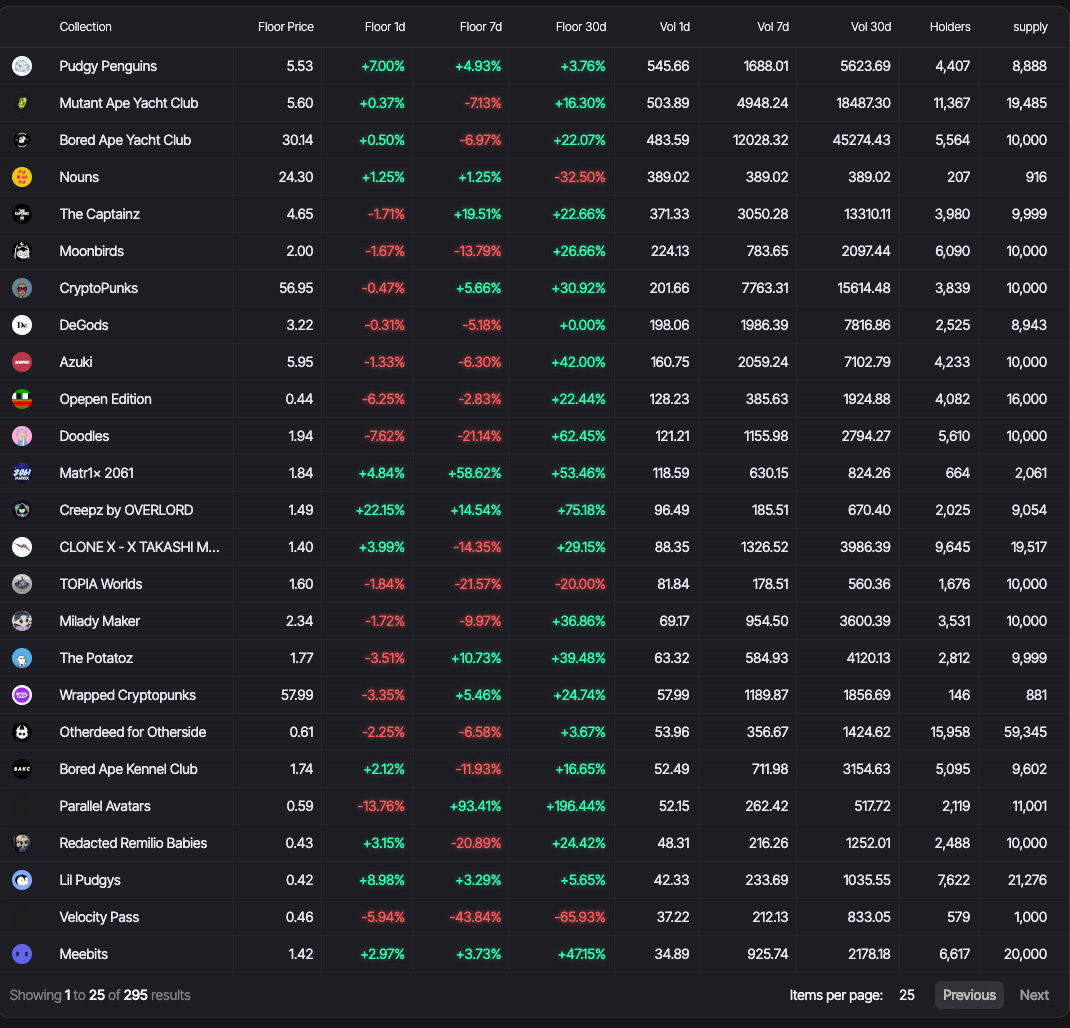Sort by Floor 7d column header
The image size is (1070, 1028).
point(481,27)
